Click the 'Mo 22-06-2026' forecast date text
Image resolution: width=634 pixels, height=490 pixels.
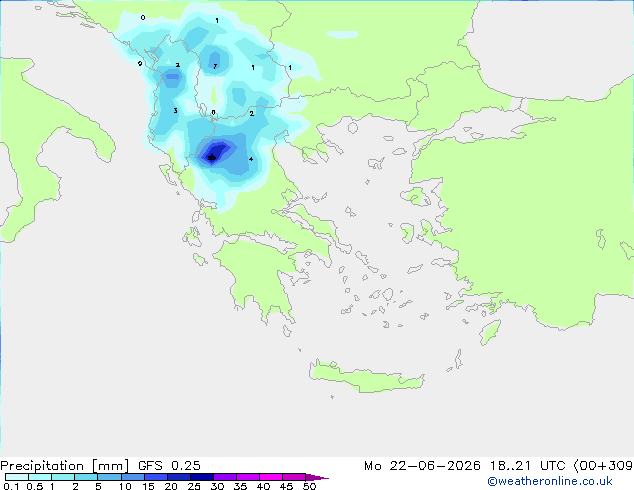point(422,466)
